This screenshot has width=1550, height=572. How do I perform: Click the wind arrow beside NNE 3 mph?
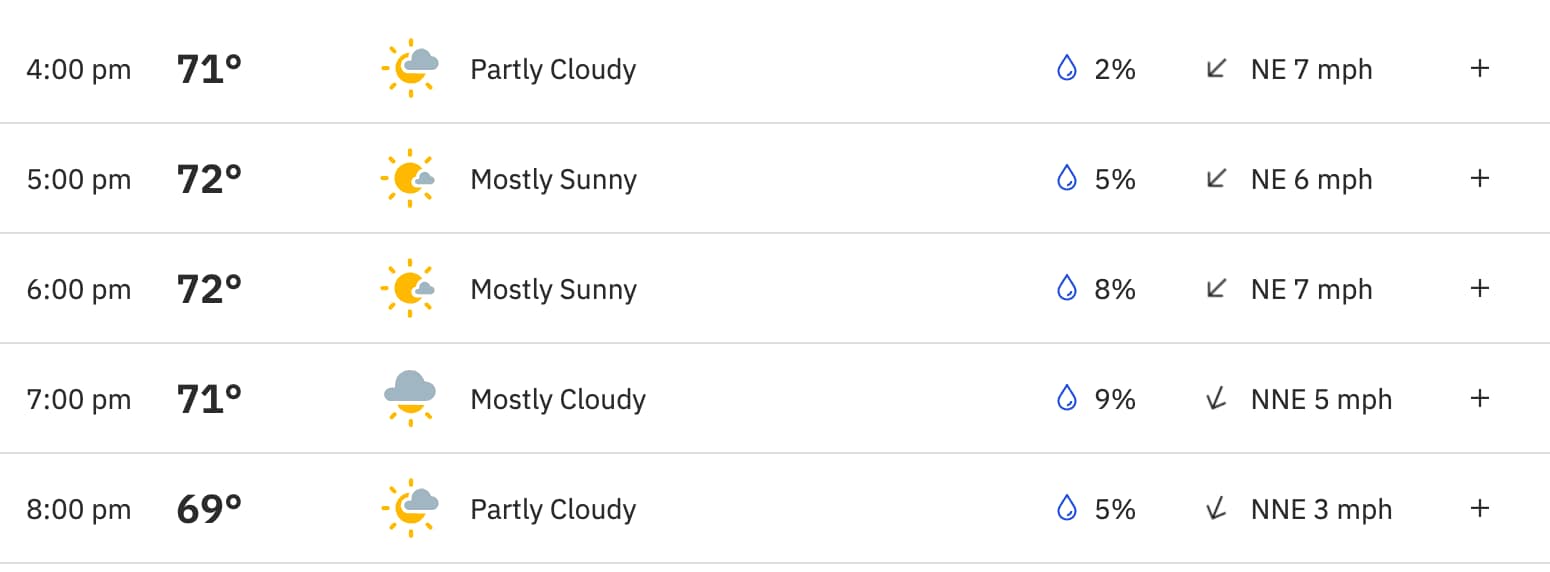(1216, 509)
